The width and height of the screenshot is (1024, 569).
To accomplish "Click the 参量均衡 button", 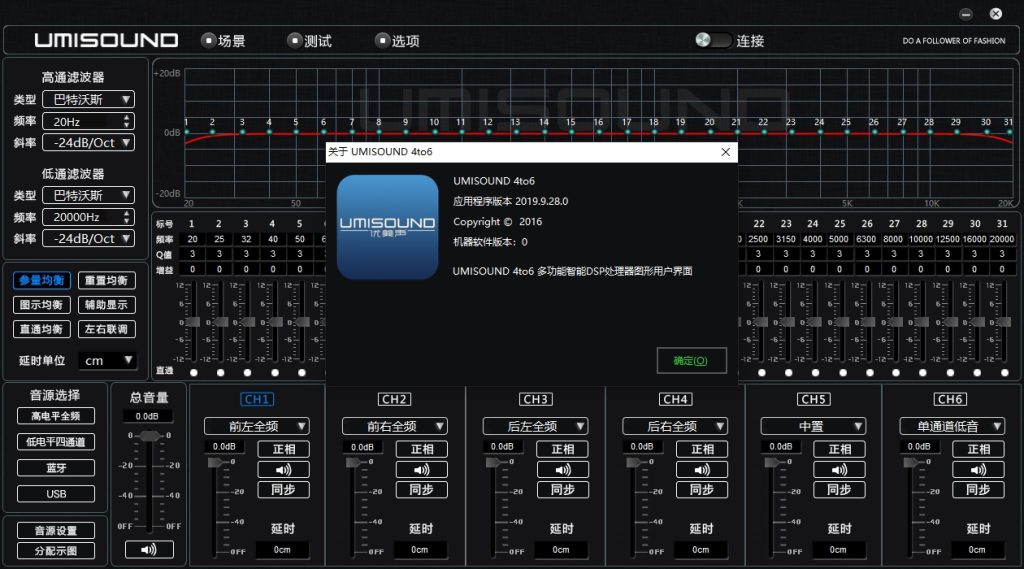I will coord(42,280).
